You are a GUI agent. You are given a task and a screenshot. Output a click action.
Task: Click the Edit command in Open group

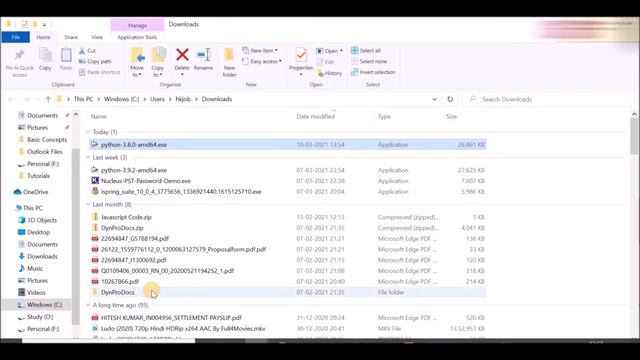coord(325,62)
